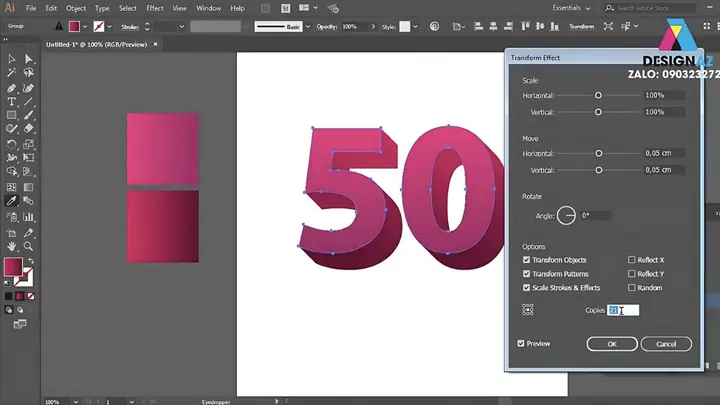The width and height of the screenshot is (720, 405).
Task: Open the stroke color dropdown arrow
Action: point(109,27)
